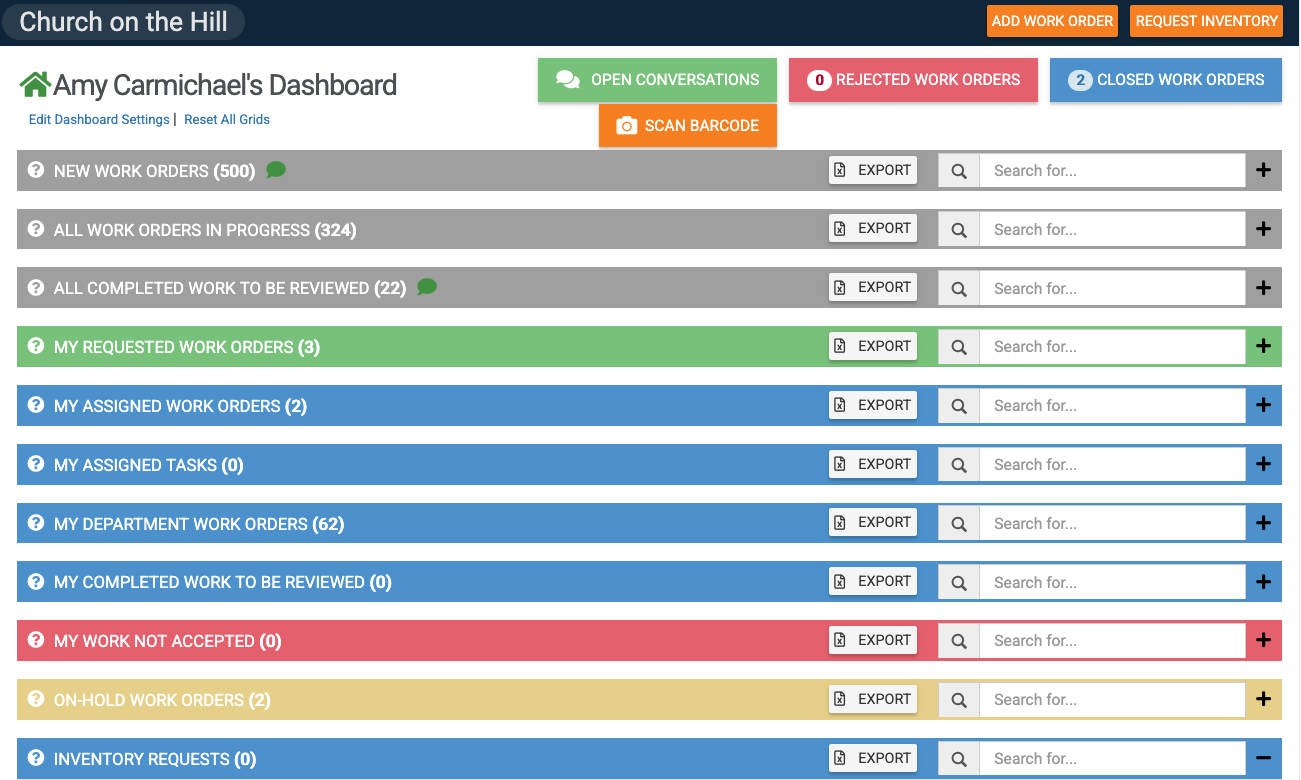Click help icon beside On-Hold Work Orders
The height and width of the screenshot is (780, 1301).
coord(36,699)
